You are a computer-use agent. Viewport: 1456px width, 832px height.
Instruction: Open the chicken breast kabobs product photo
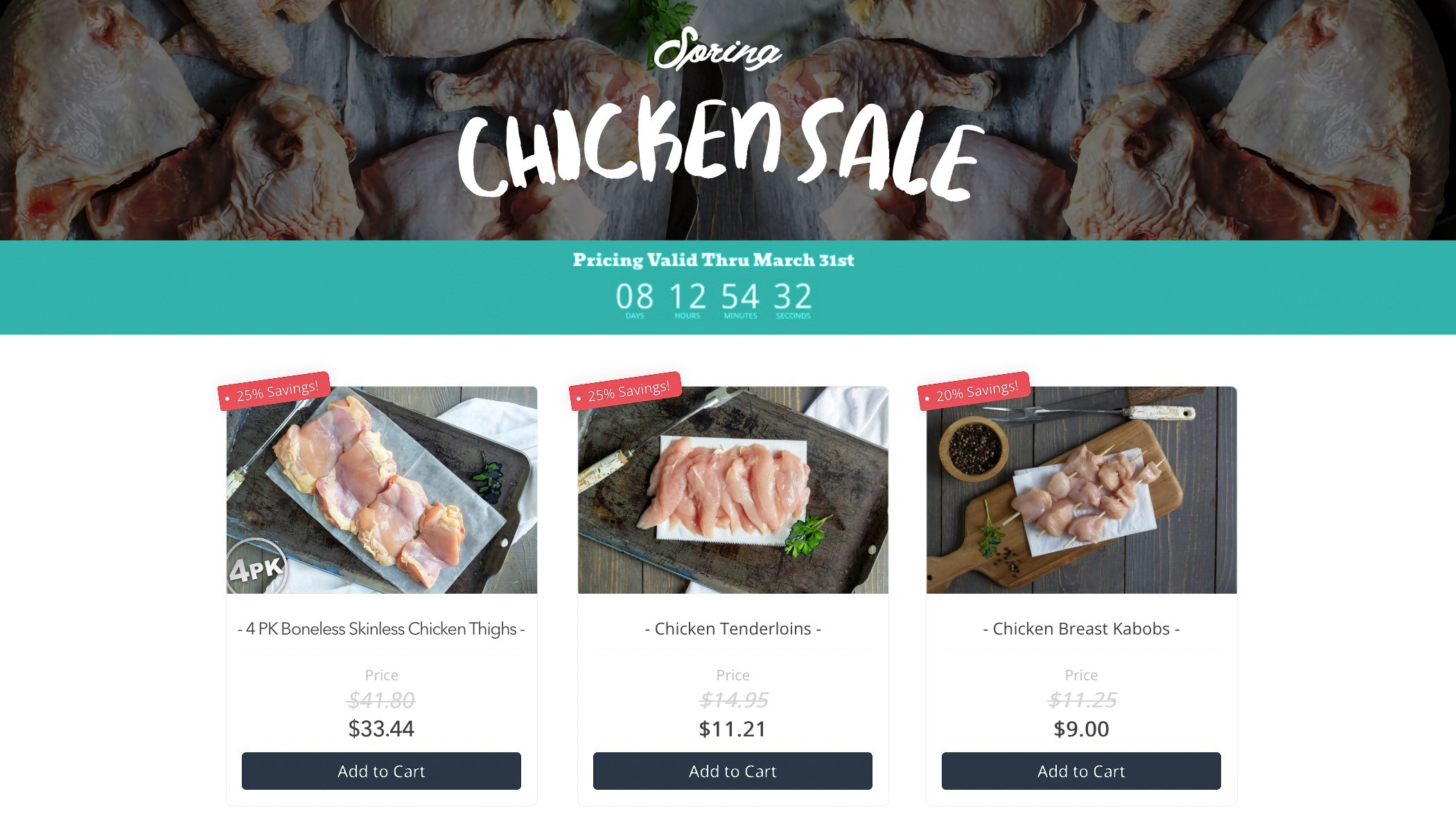coord(1082,490)
